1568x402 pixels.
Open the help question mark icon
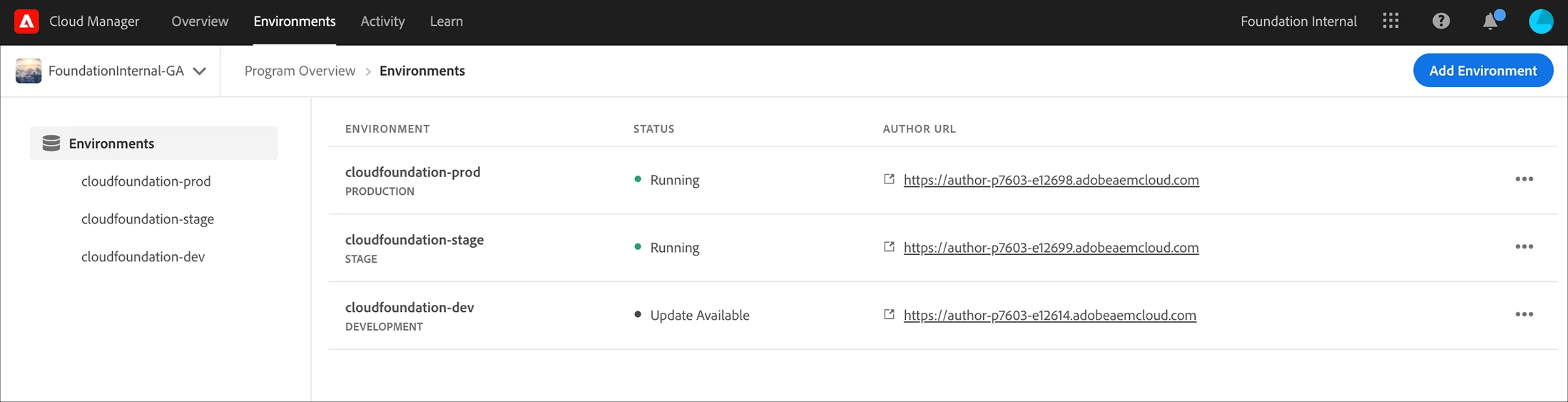1441,21
